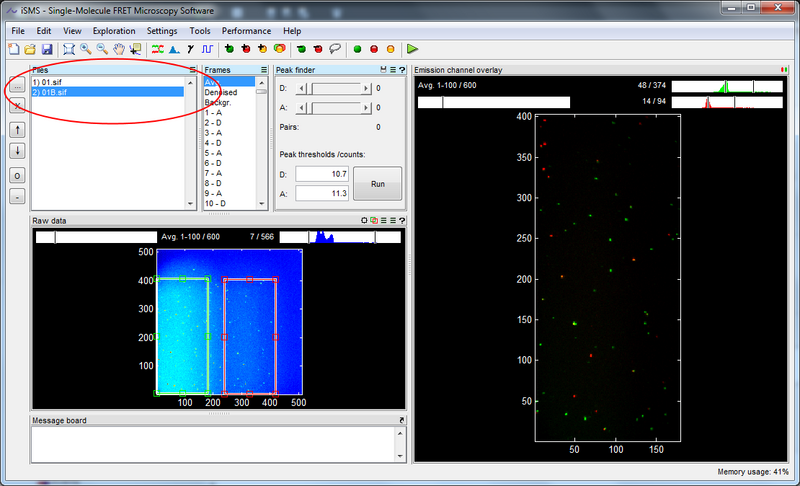
Task: Click the blue square-wave trace toolbar icon
Action: pyautogui.click(x=207, y=48)
